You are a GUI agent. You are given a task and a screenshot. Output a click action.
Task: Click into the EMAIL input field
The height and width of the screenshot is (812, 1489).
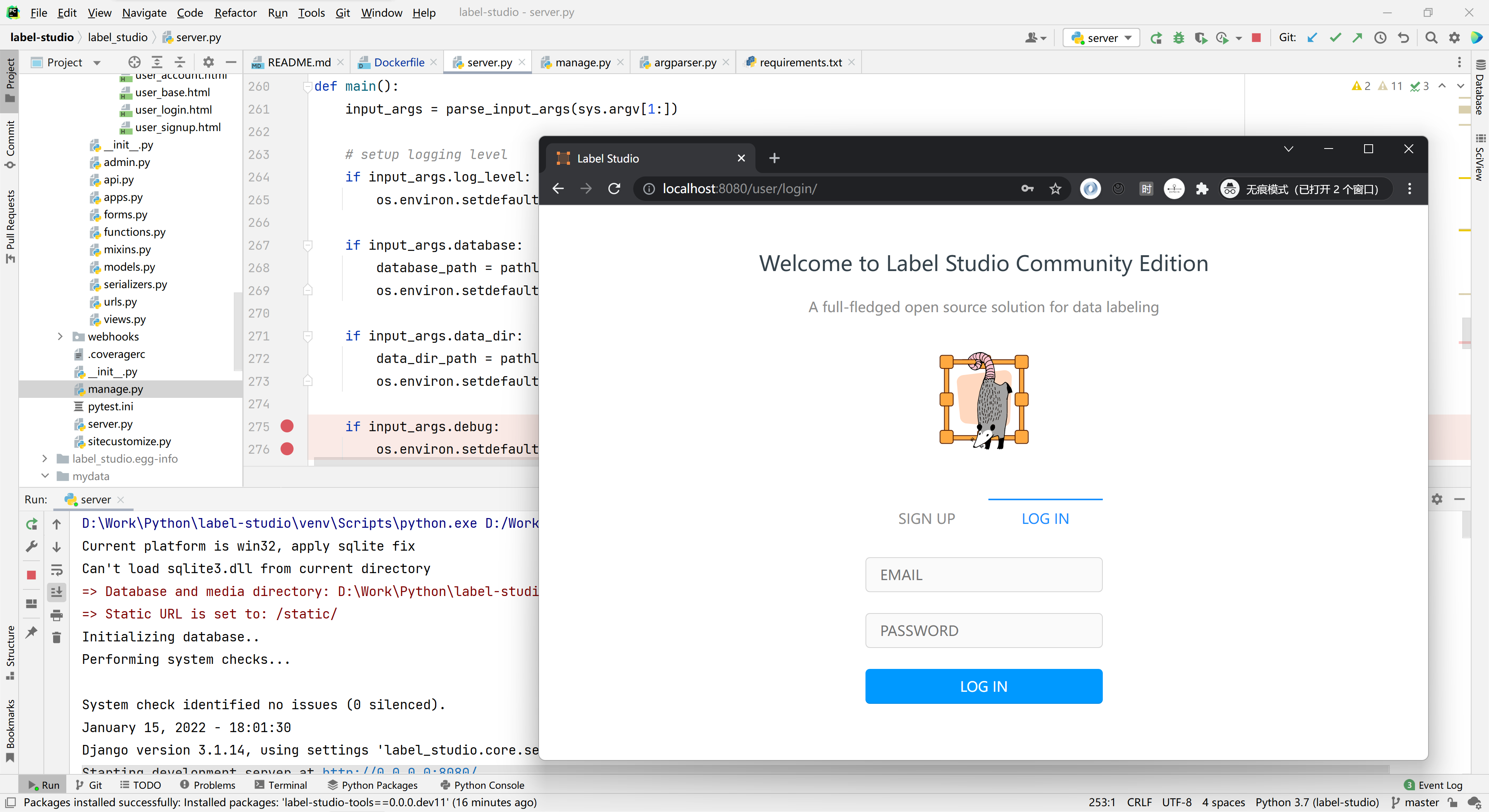pos(983,574)
